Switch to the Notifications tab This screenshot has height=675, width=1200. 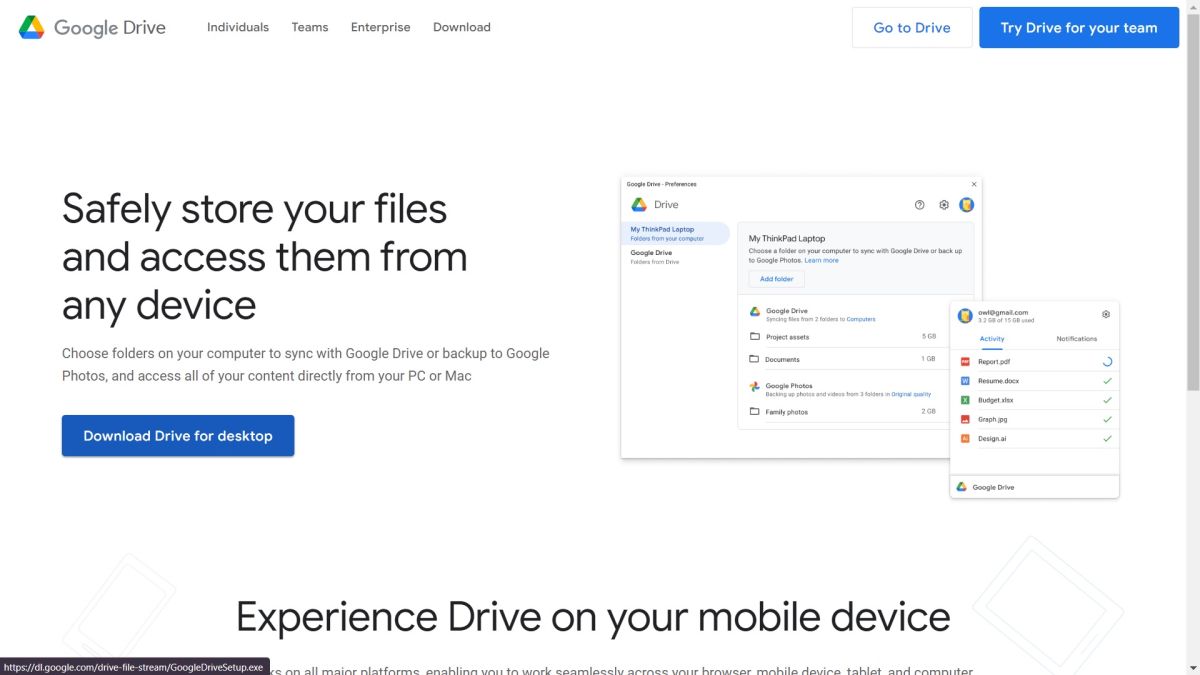click(1077, 338)
